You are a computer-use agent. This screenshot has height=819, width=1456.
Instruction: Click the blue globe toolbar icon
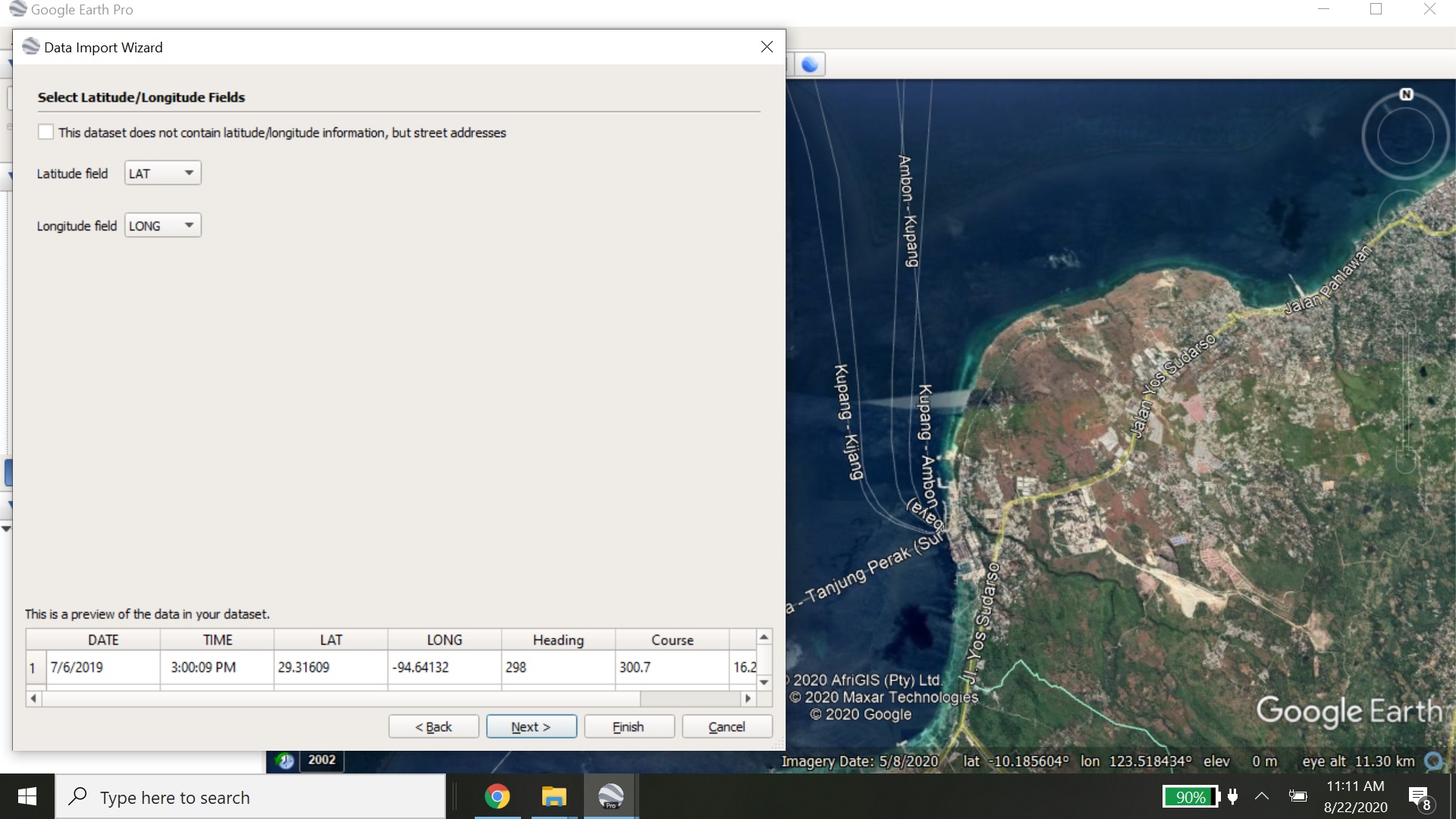[x=809, y=64]
